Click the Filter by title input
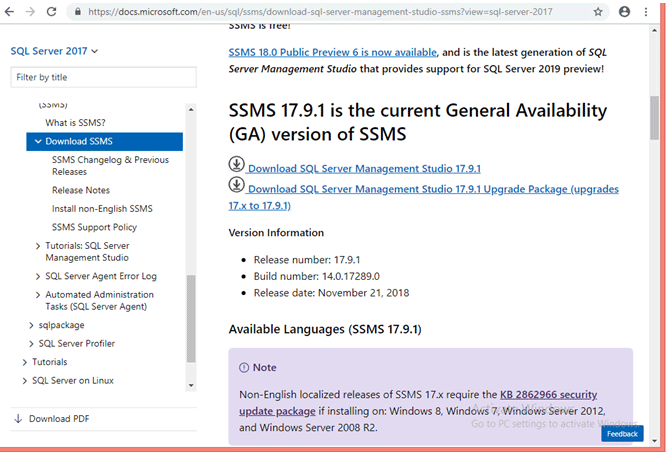The image size is (666, 452). (x=103, y=77)
